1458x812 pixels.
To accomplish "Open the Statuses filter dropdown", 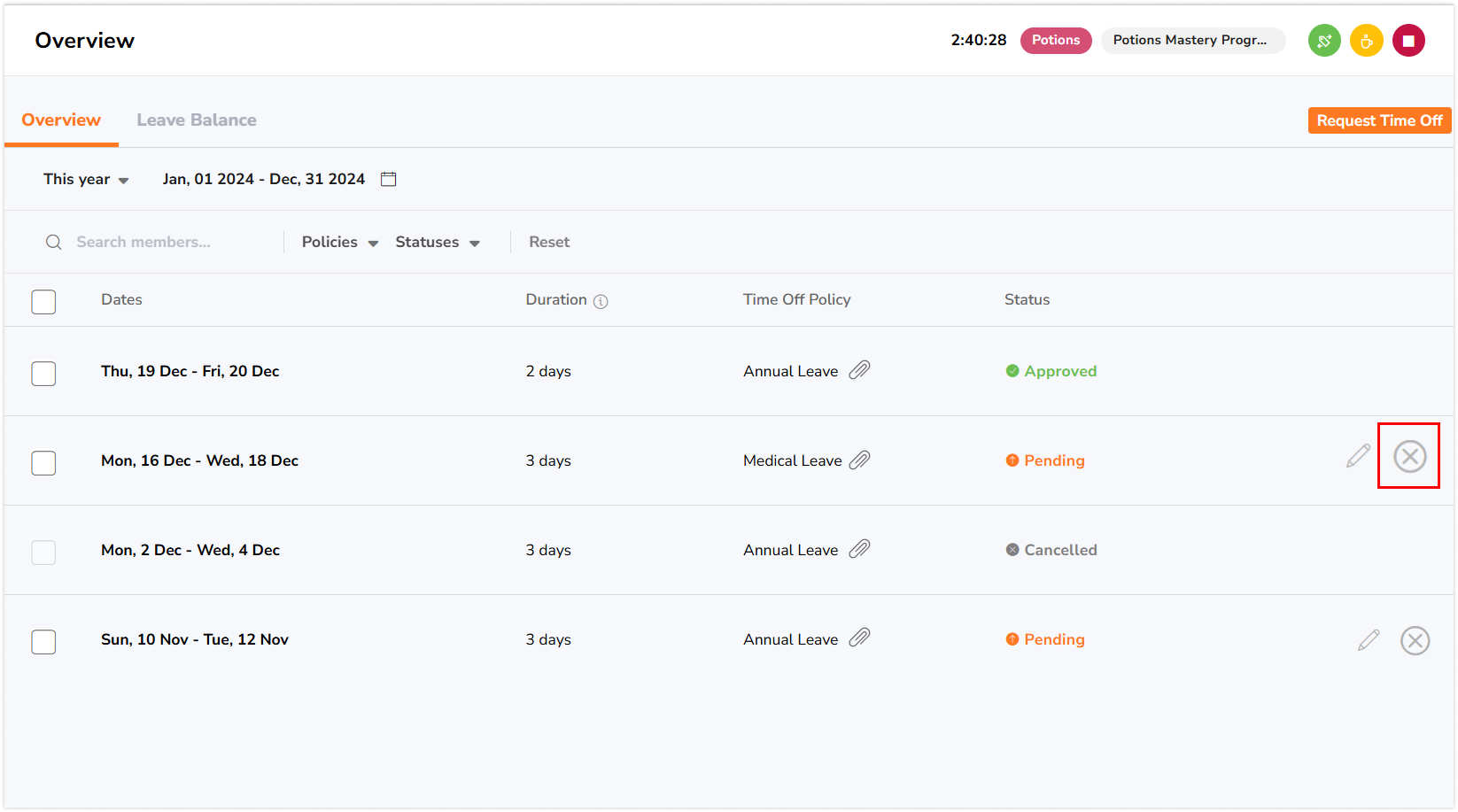I will [438, 242].
